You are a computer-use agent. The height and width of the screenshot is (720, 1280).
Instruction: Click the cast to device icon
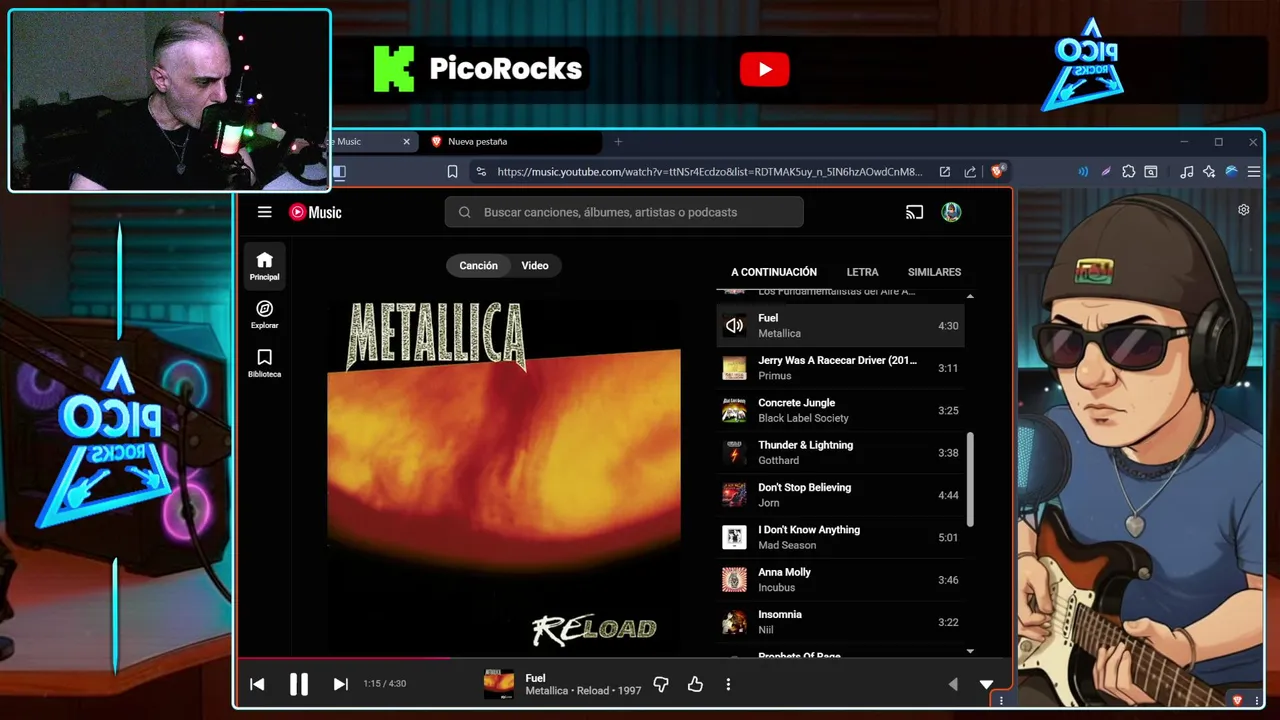pyautogui.click(x=914, y=212)
